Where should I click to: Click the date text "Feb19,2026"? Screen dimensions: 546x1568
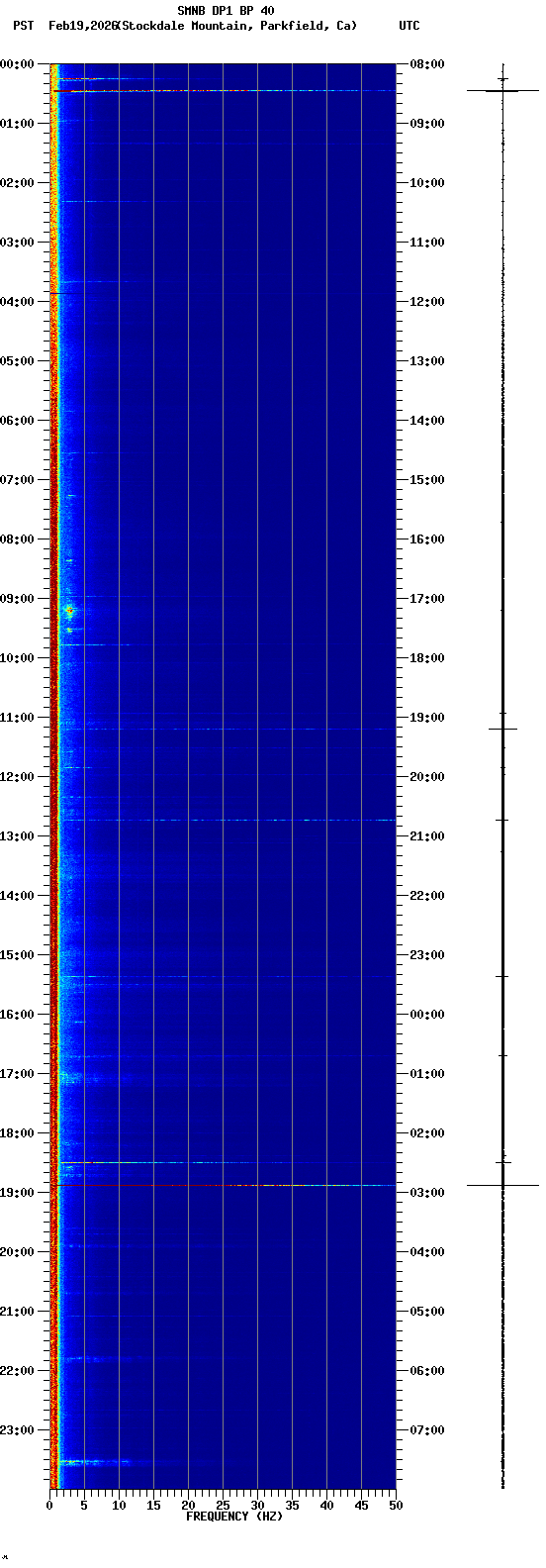[82, 26]
